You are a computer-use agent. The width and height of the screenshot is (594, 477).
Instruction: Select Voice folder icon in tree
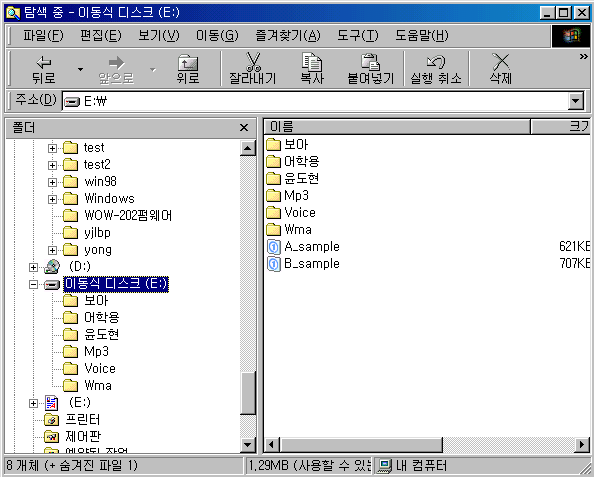[70, 369]
